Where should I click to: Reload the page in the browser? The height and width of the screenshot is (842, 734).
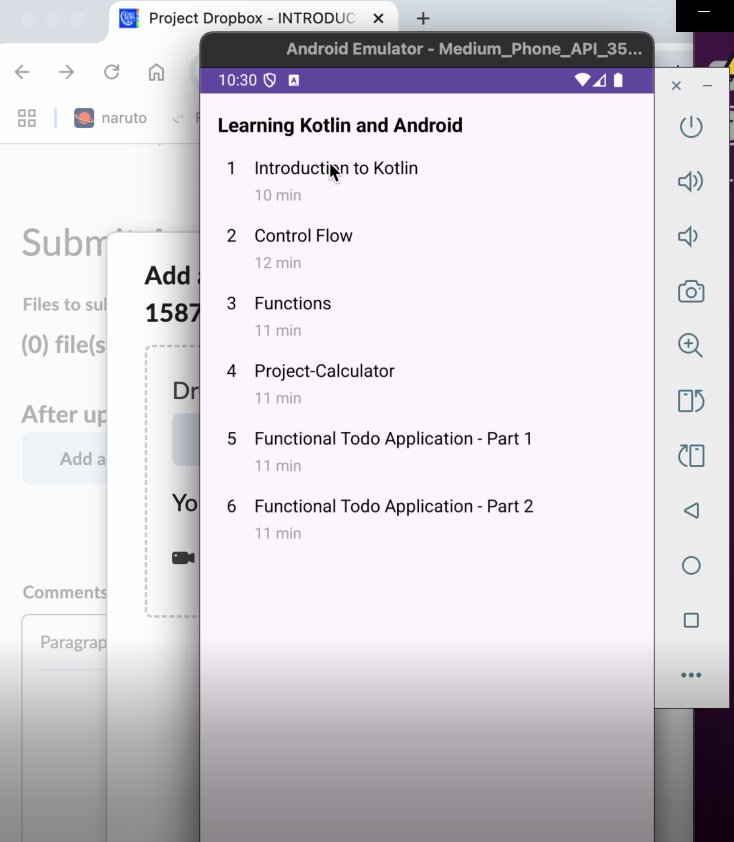coord(111,72)
